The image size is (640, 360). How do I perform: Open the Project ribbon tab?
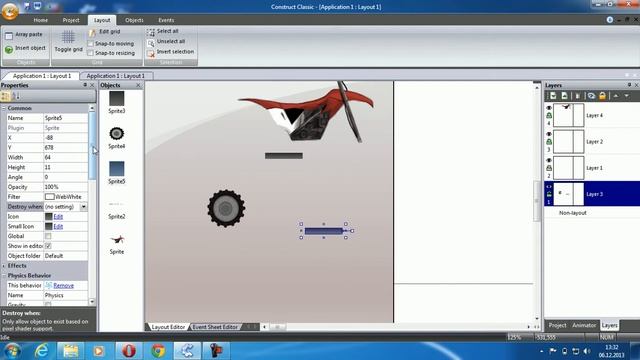(71, 20)
